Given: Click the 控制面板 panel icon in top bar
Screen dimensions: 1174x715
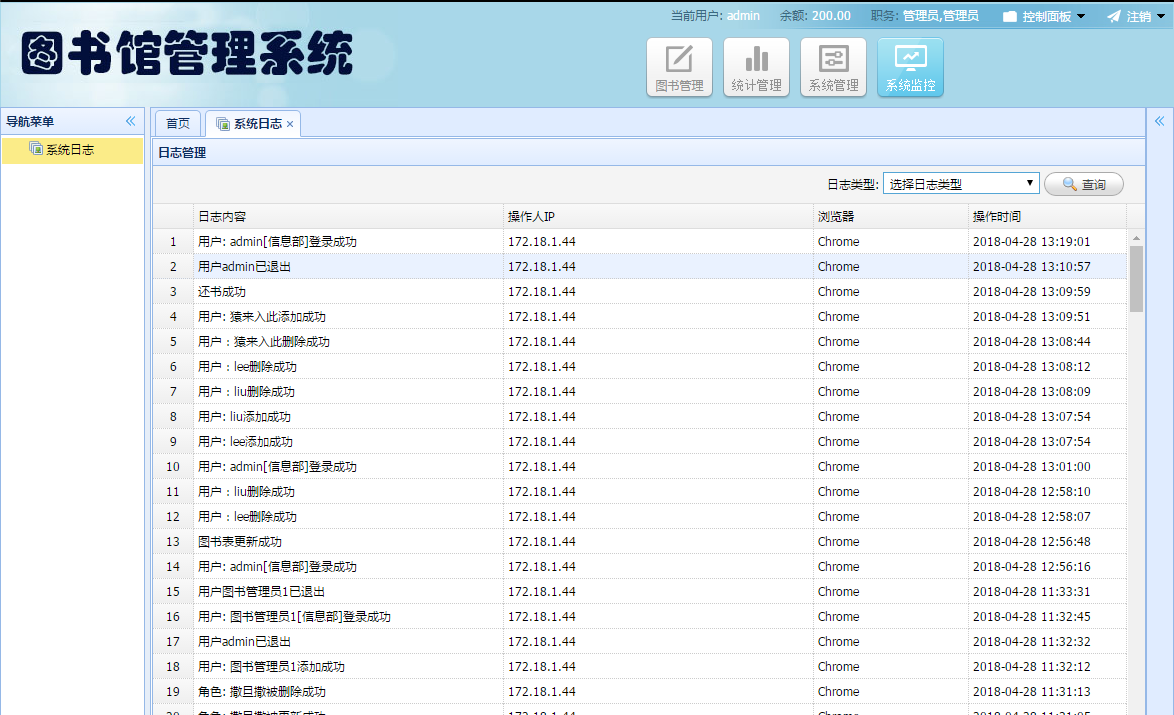Looking at the screenshot, I should pyautogui.click(x=1010, y=15).
